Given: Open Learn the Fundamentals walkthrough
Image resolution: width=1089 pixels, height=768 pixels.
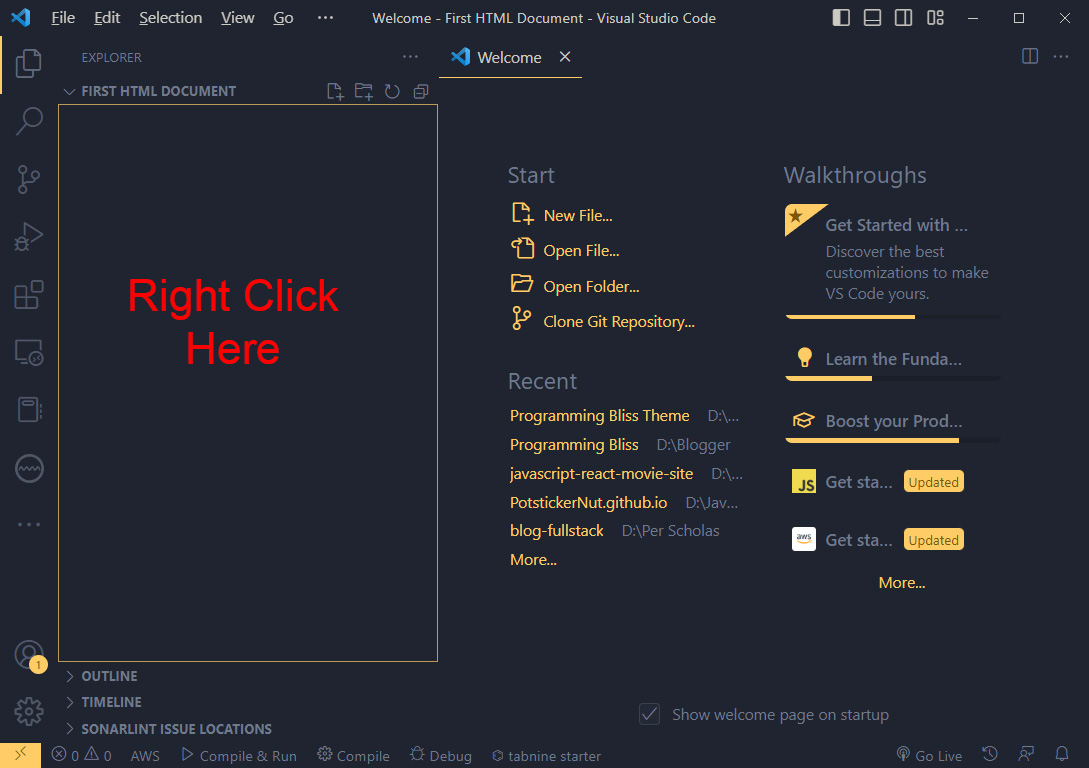Looking at the screenshot, I should point(892,360).
